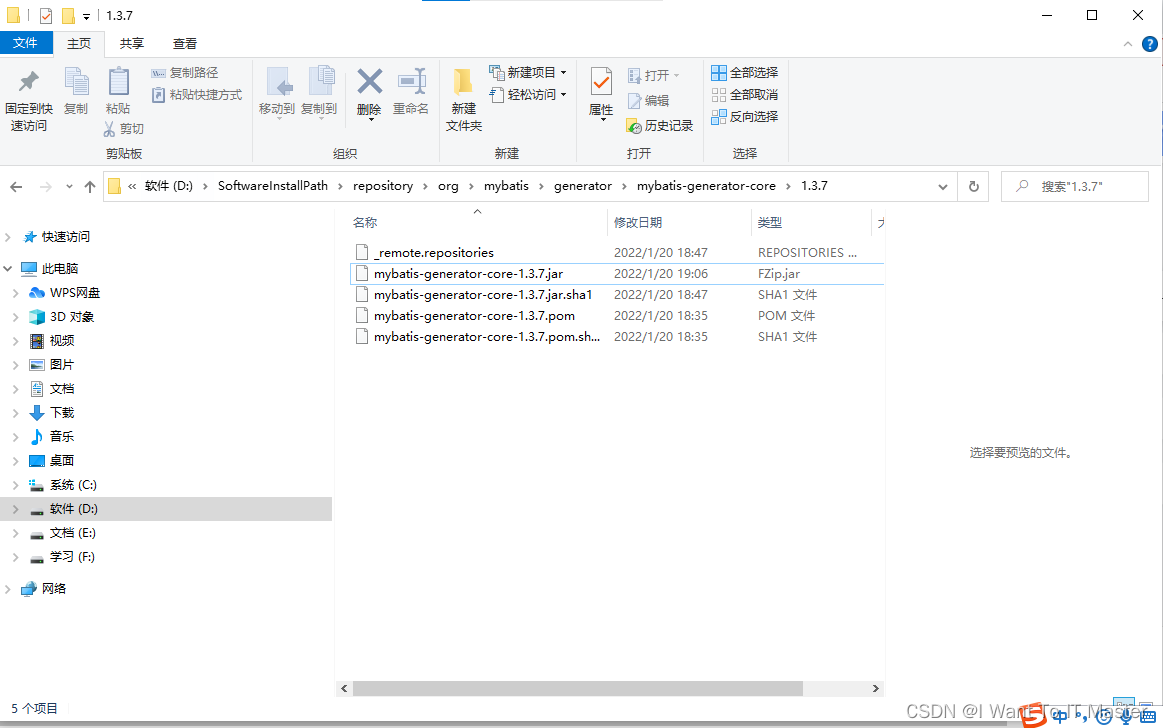Select mybatis-generator-core-1.3.7.jar file
This screenshot has height=728, width=1163.
[x=616, y=274]
